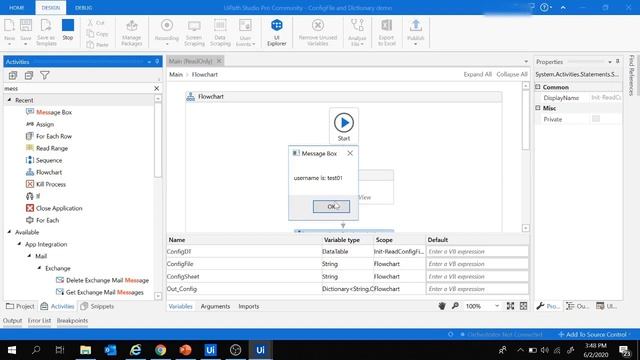Click the ConfigSheet variable name cell

244,276
